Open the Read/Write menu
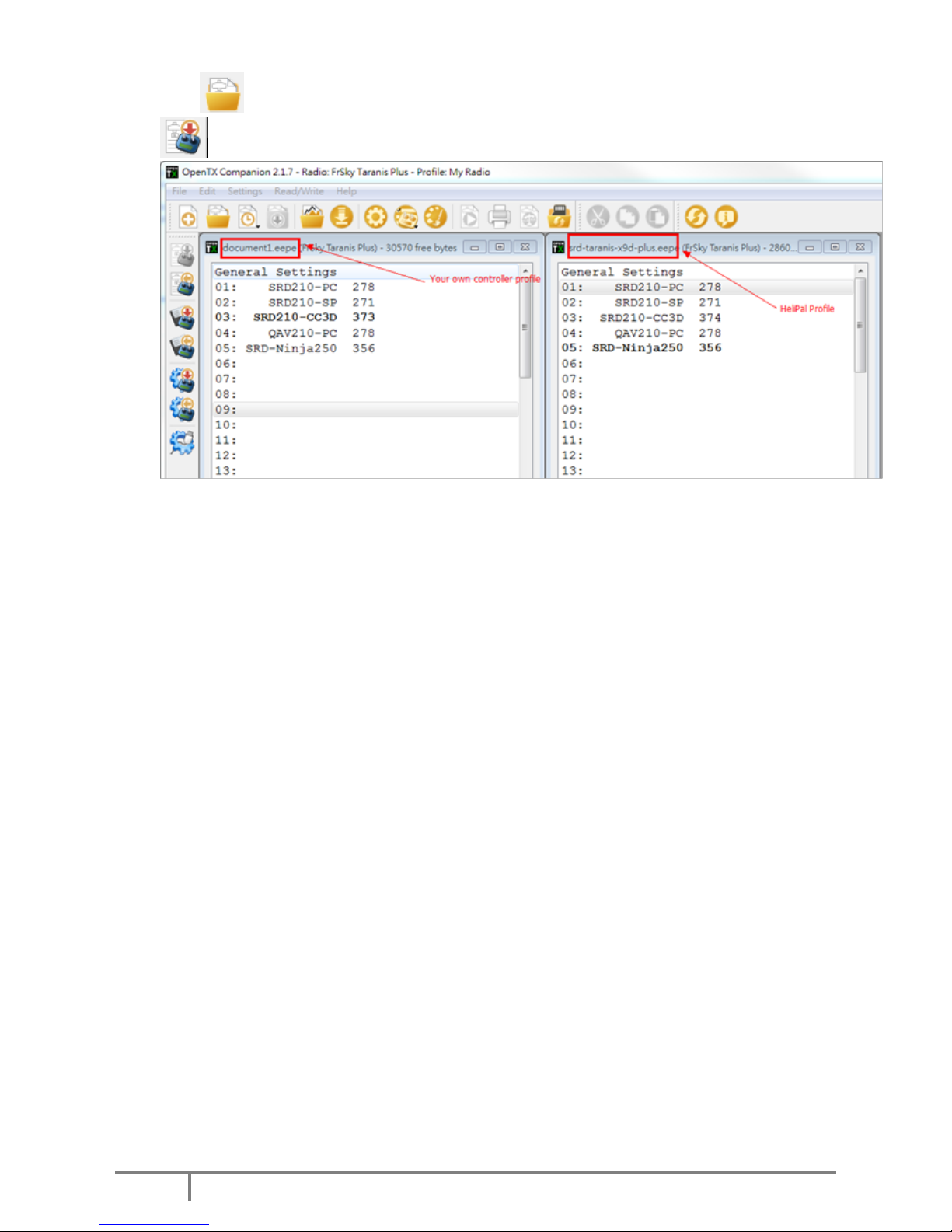952x1232 pixels. pyautogui.click(x=299, y=191)
